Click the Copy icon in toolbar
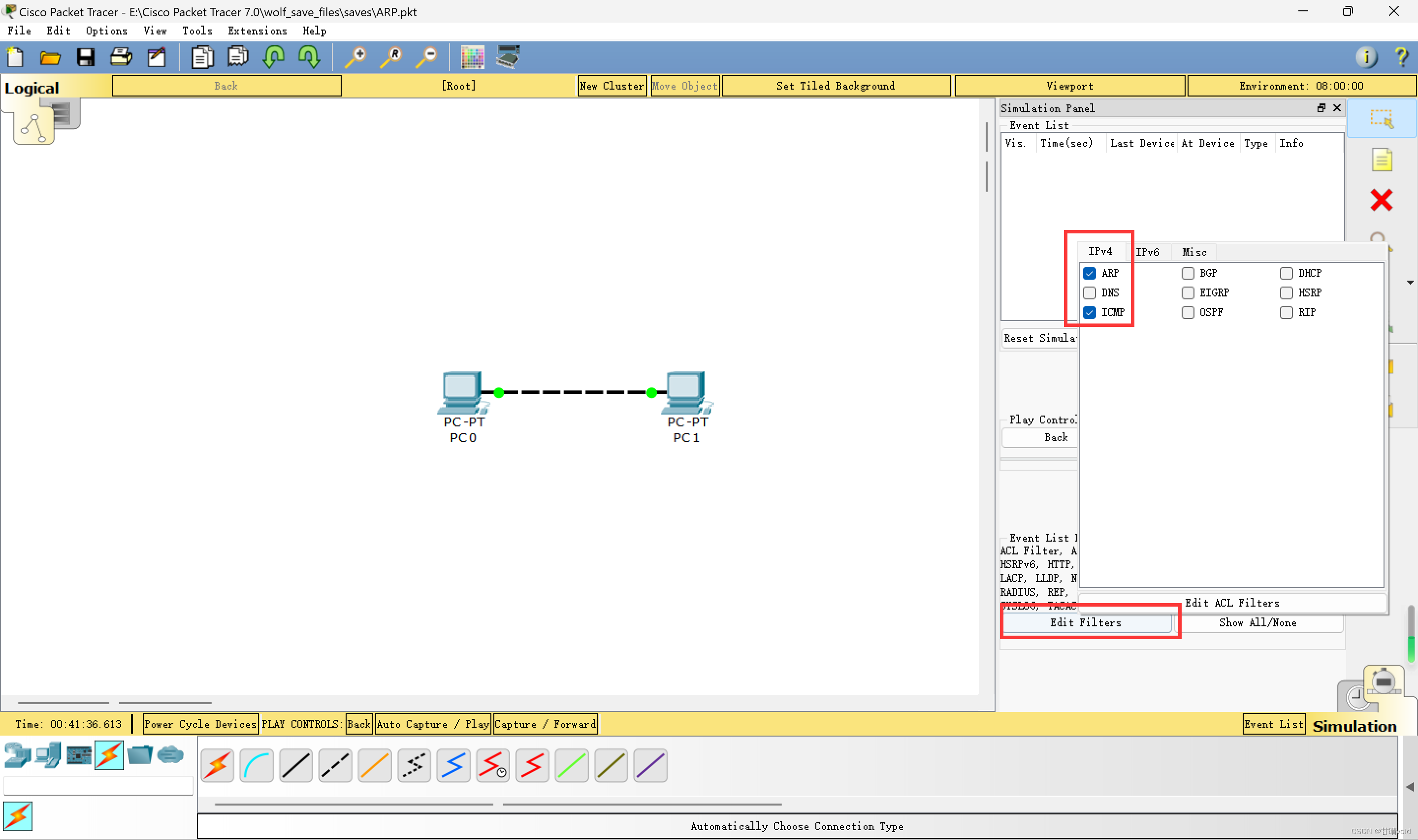The height and width of the screenshot is (840, 1418). point(202,57)
